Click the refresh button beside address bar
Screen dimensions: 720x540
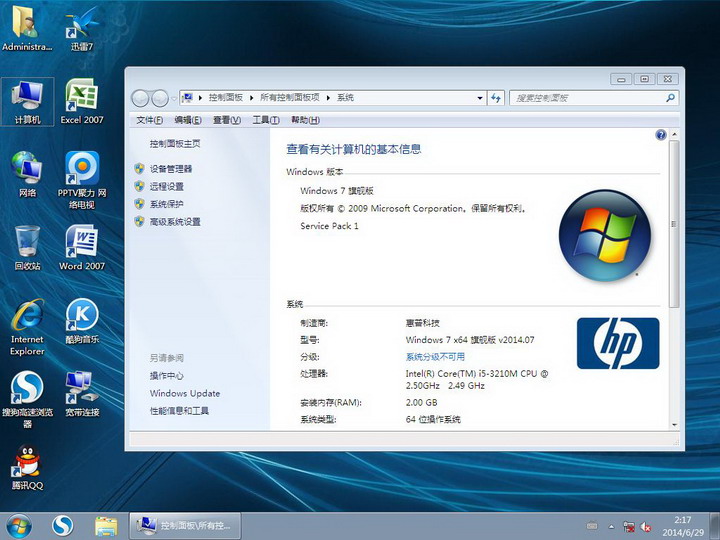click(x=496, y=98)
